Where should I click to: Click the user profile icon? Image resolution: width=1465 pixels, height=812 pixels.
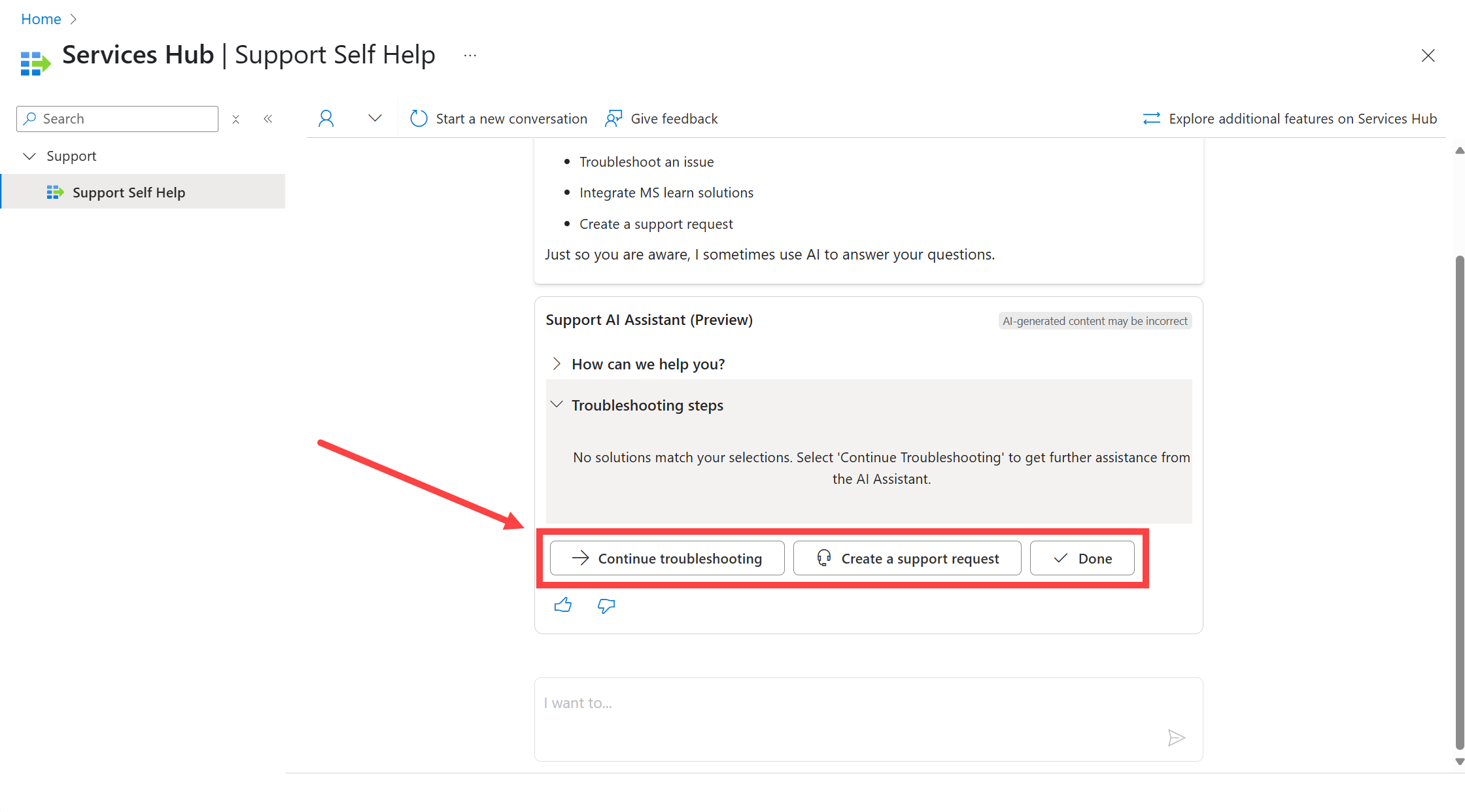(324, 118)
